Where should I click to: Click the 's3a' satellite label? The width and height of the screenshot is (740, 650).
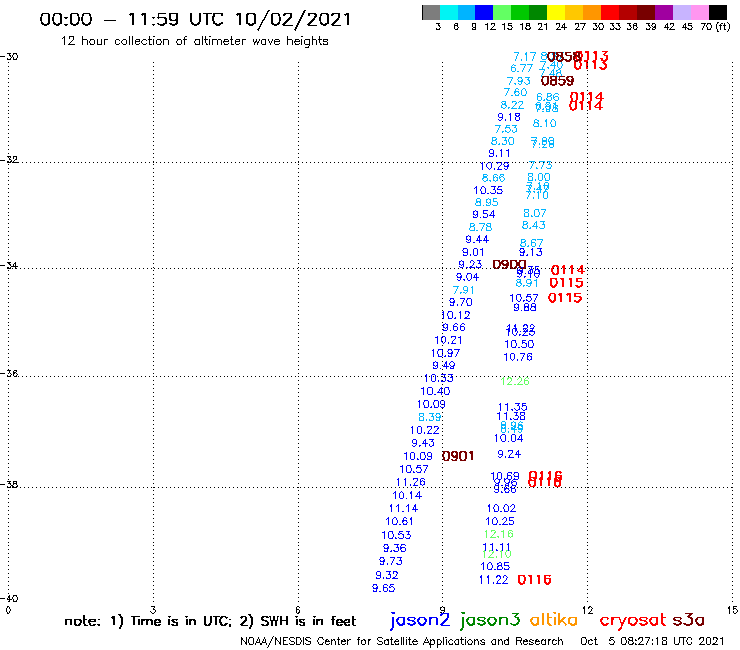tap(689, 620)
